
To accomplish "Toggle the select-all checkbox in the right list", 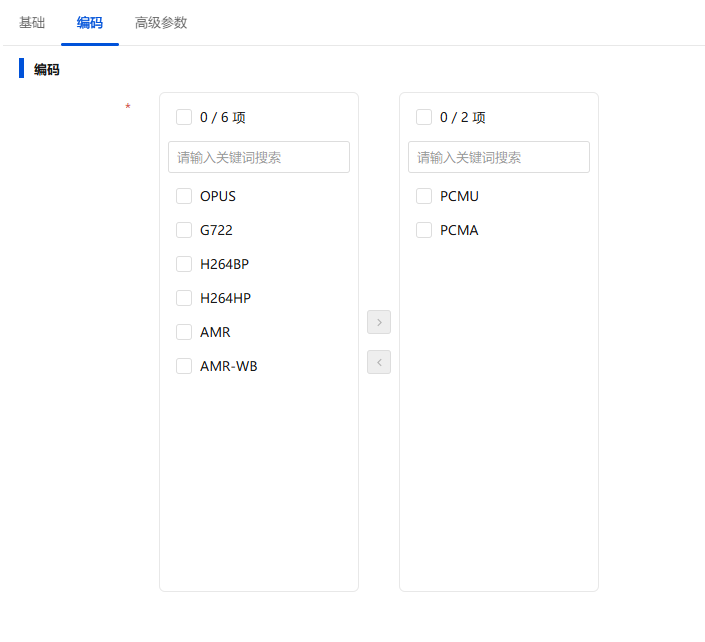I will [424, 117].
